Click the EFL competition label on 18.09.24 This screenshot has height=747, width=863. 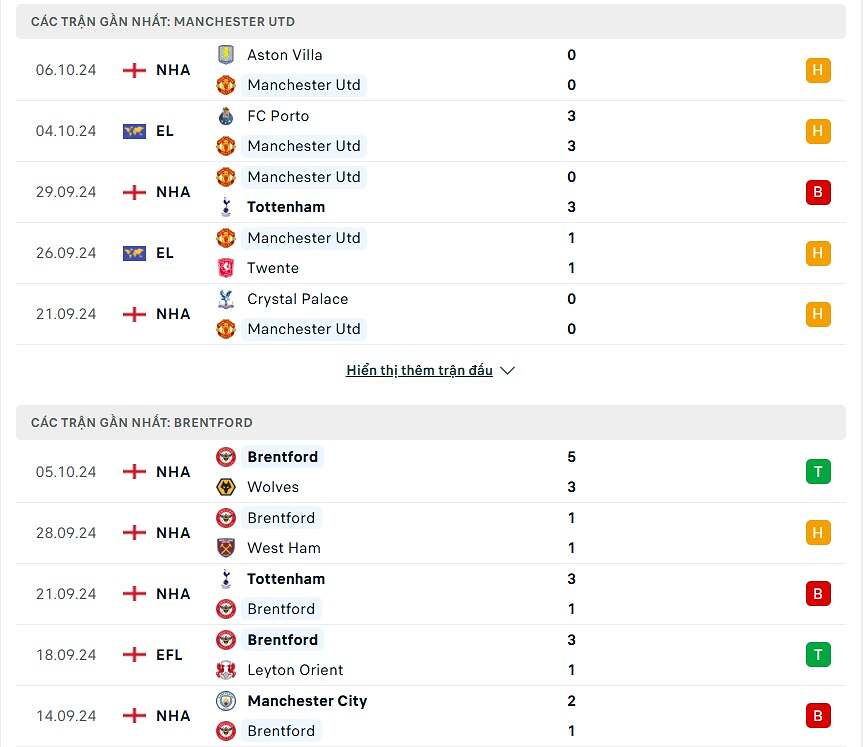(x=169, y=655)
